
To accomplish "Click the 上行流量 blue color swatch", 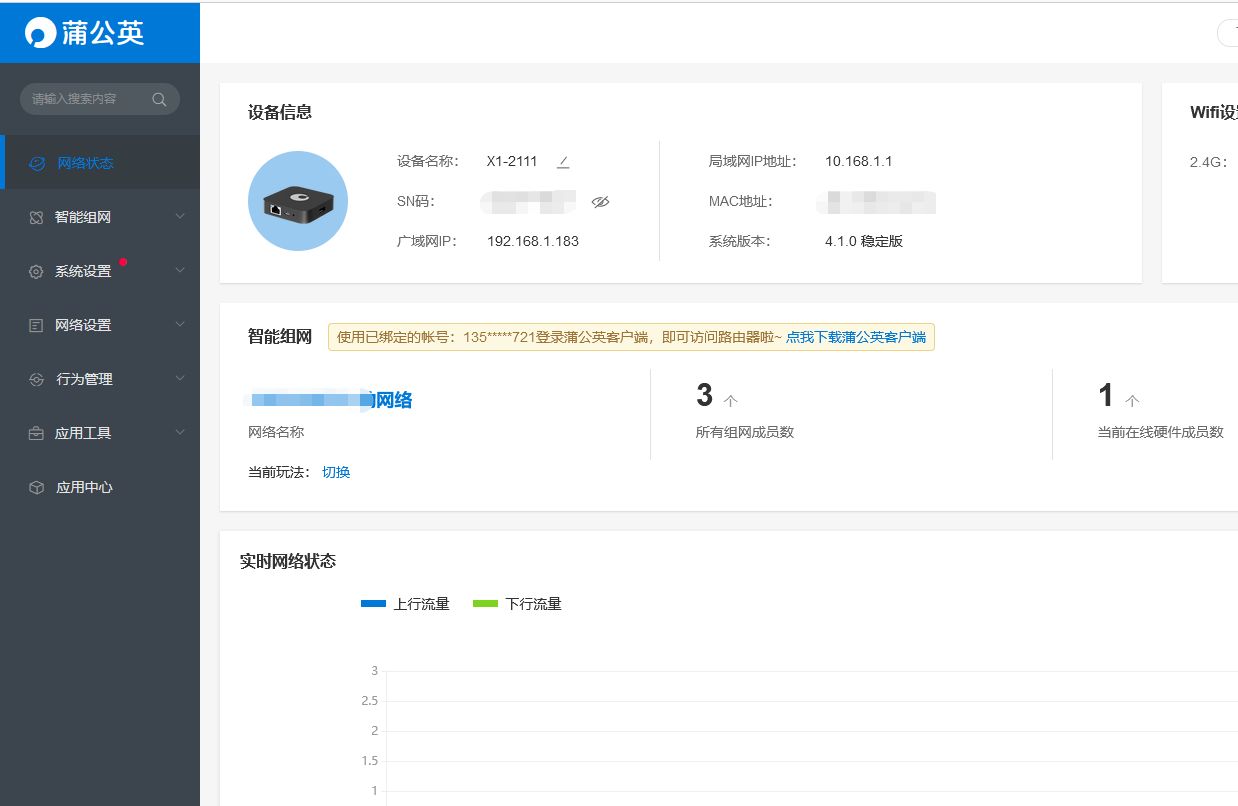I will tap(373, 604).
